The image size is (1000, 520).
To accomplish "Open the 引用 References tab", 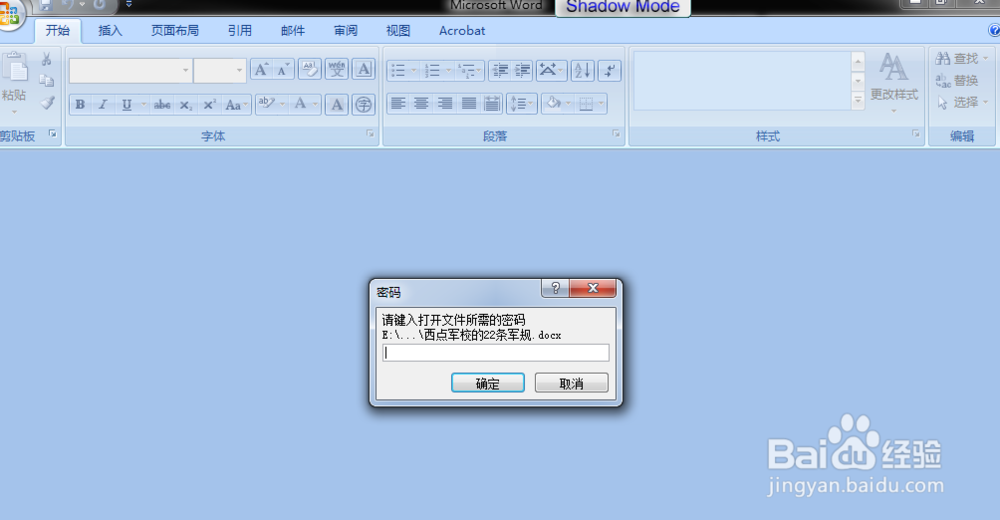I will pyautogui.click(x=240, y=31).
